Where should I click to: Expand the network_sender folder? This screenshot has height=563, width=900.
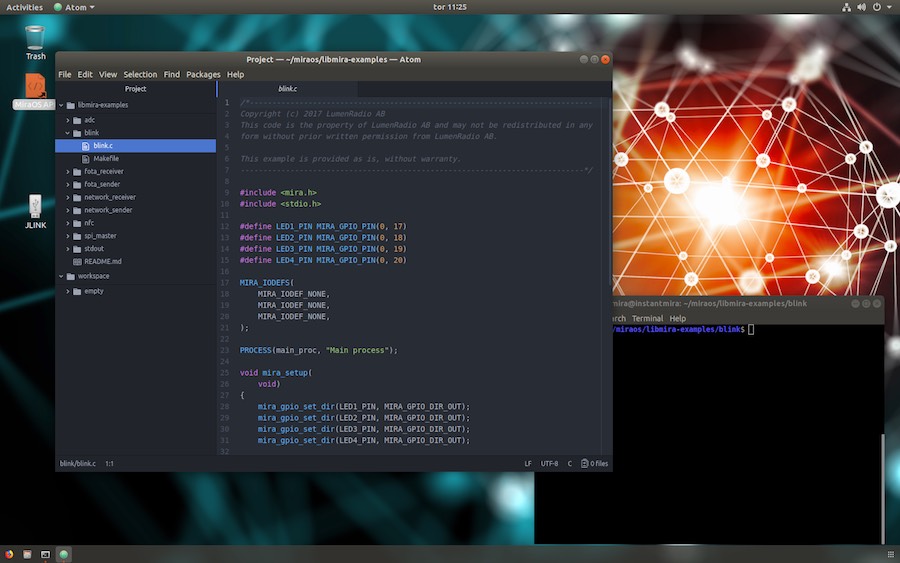(68, 210)
